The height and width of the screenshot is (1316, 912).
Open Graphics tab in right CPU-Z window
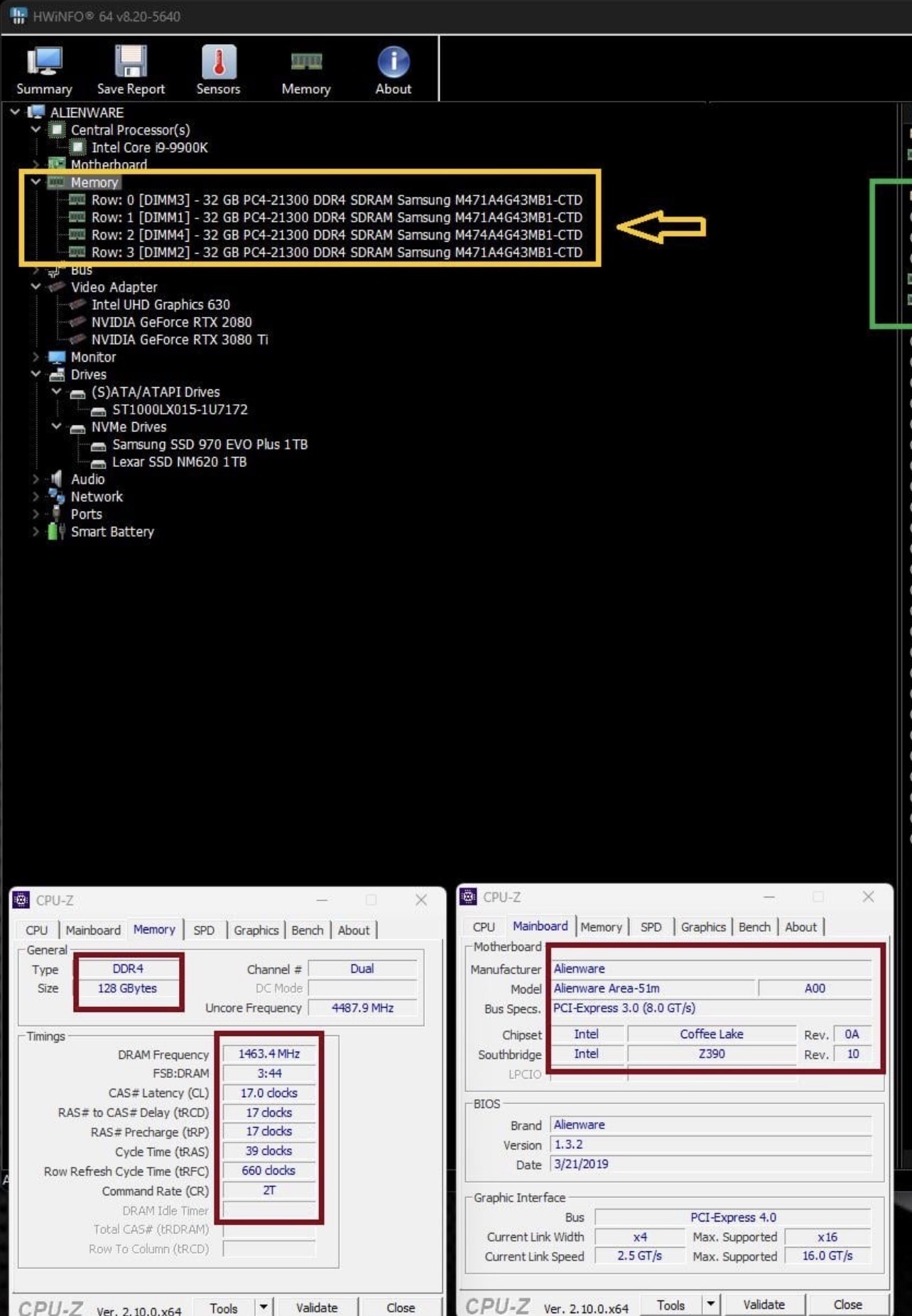[x=702, y=927]
